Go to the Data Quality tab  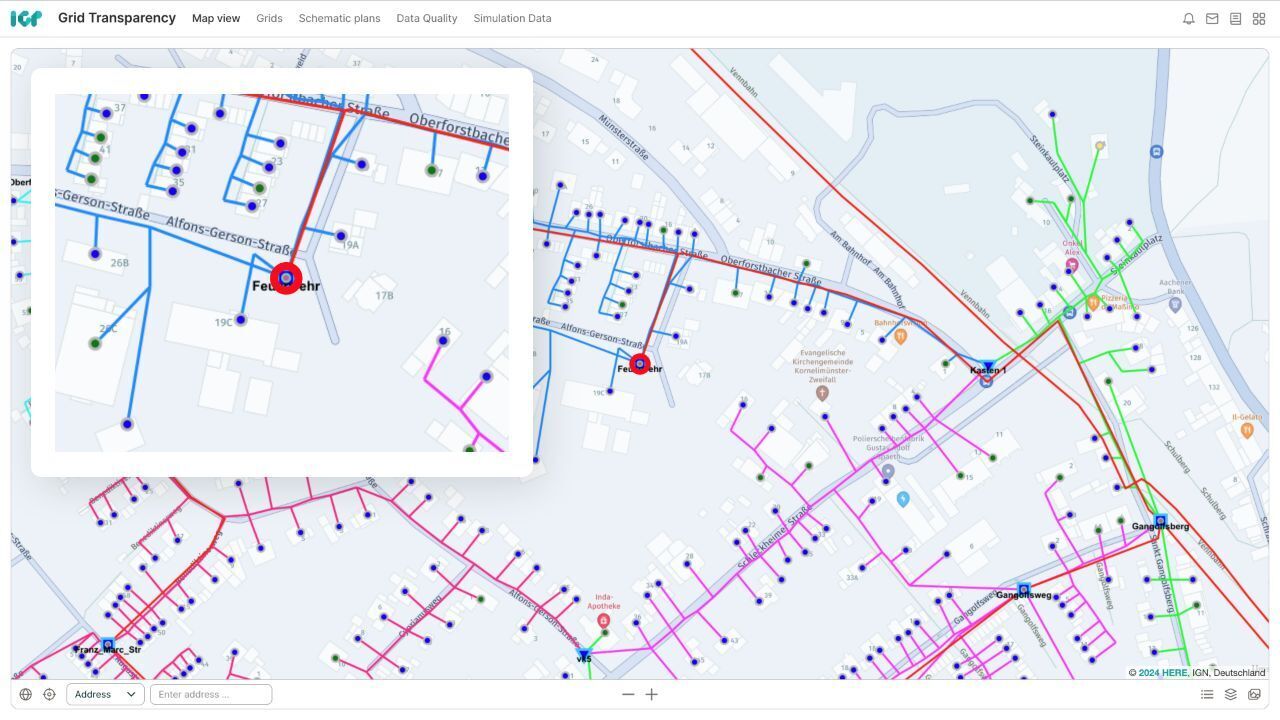coord(426,18)
